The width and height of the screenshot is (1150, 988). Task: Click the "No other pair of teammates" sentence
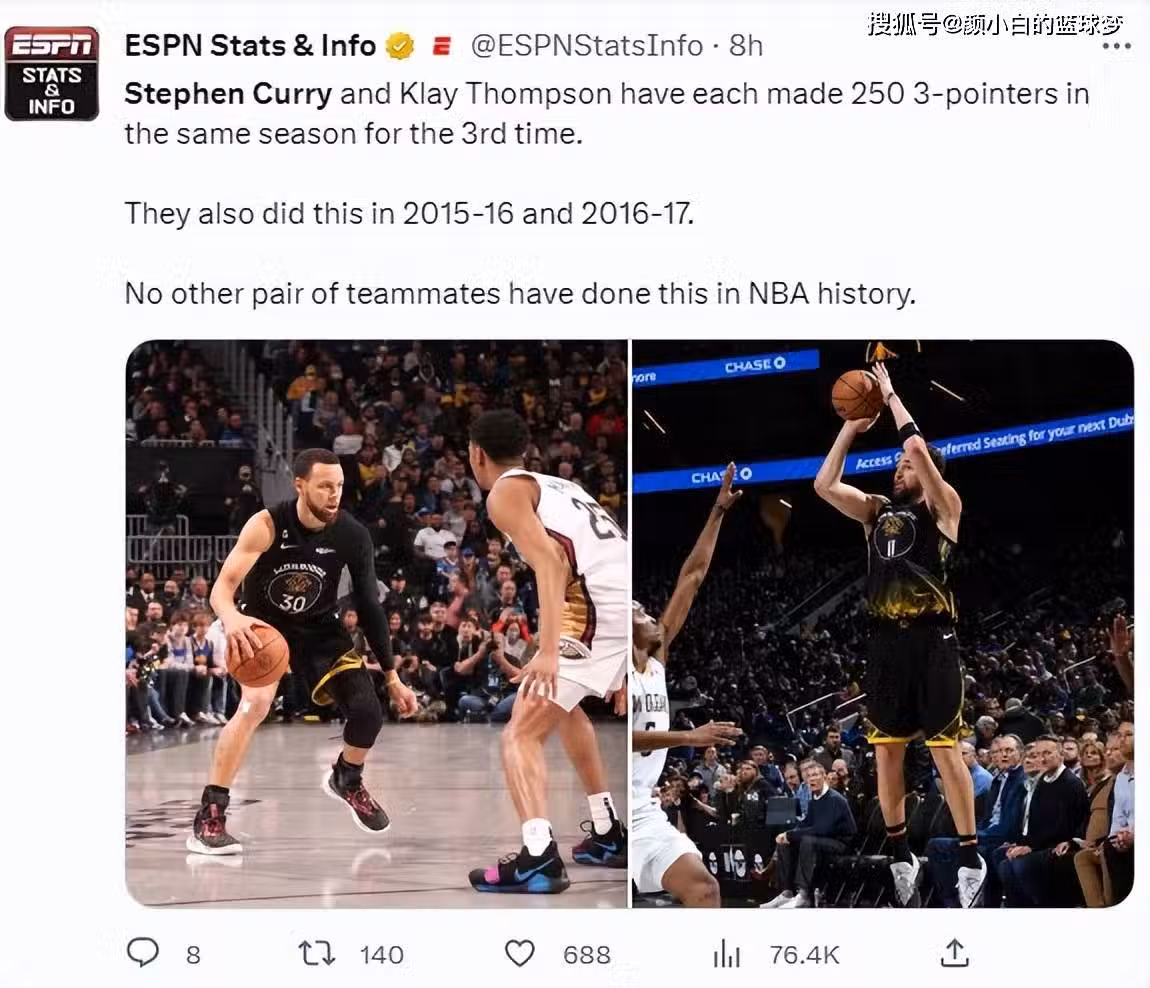coord(519,294)
